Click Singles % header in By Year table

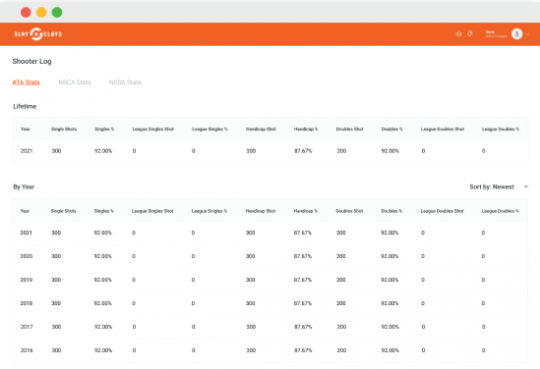pyautogui.click(x=104, y=211)
